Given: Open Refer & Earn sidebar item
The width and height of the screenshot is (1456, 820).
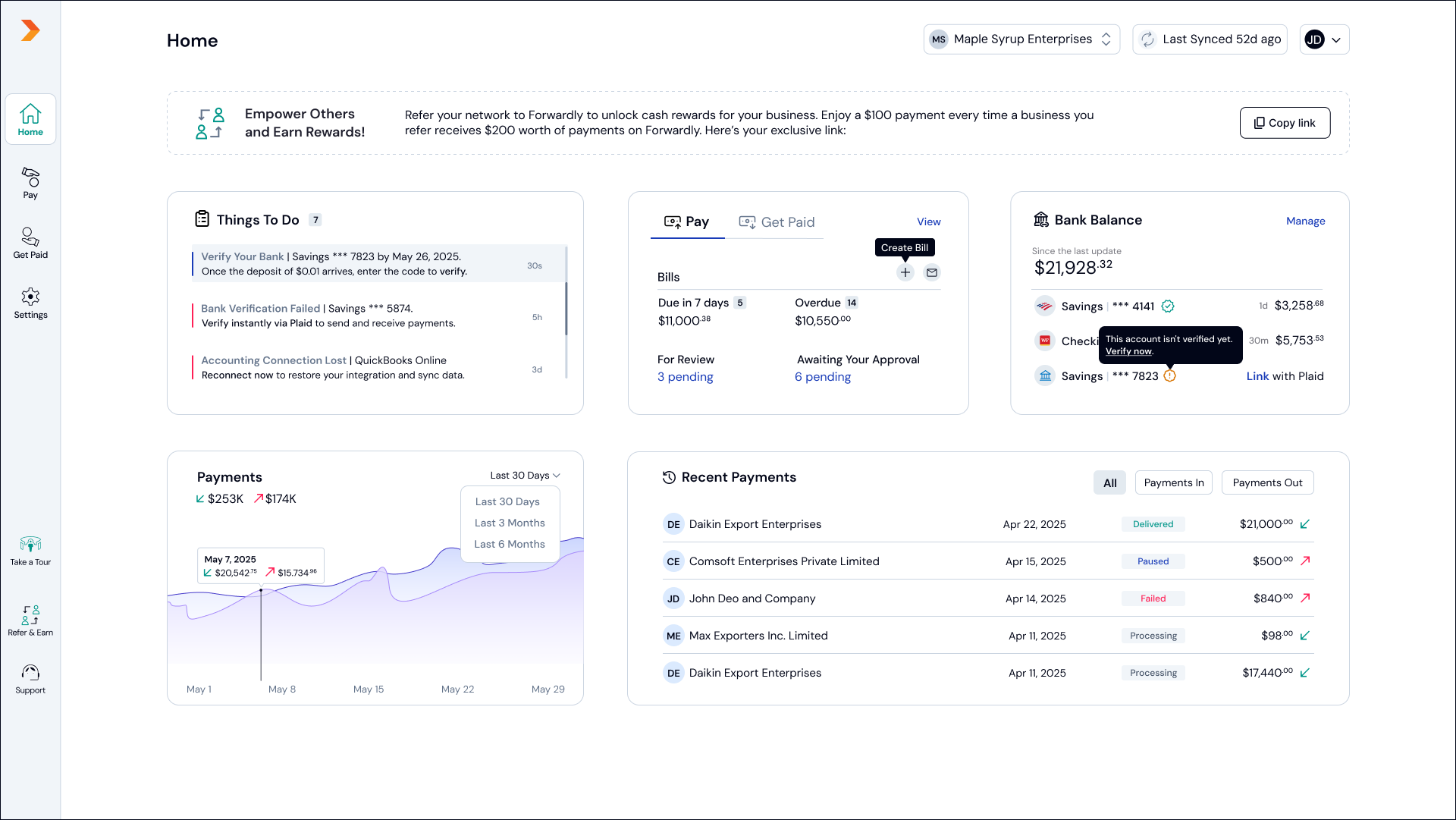Looking at the screenshot, I should 30,620.
